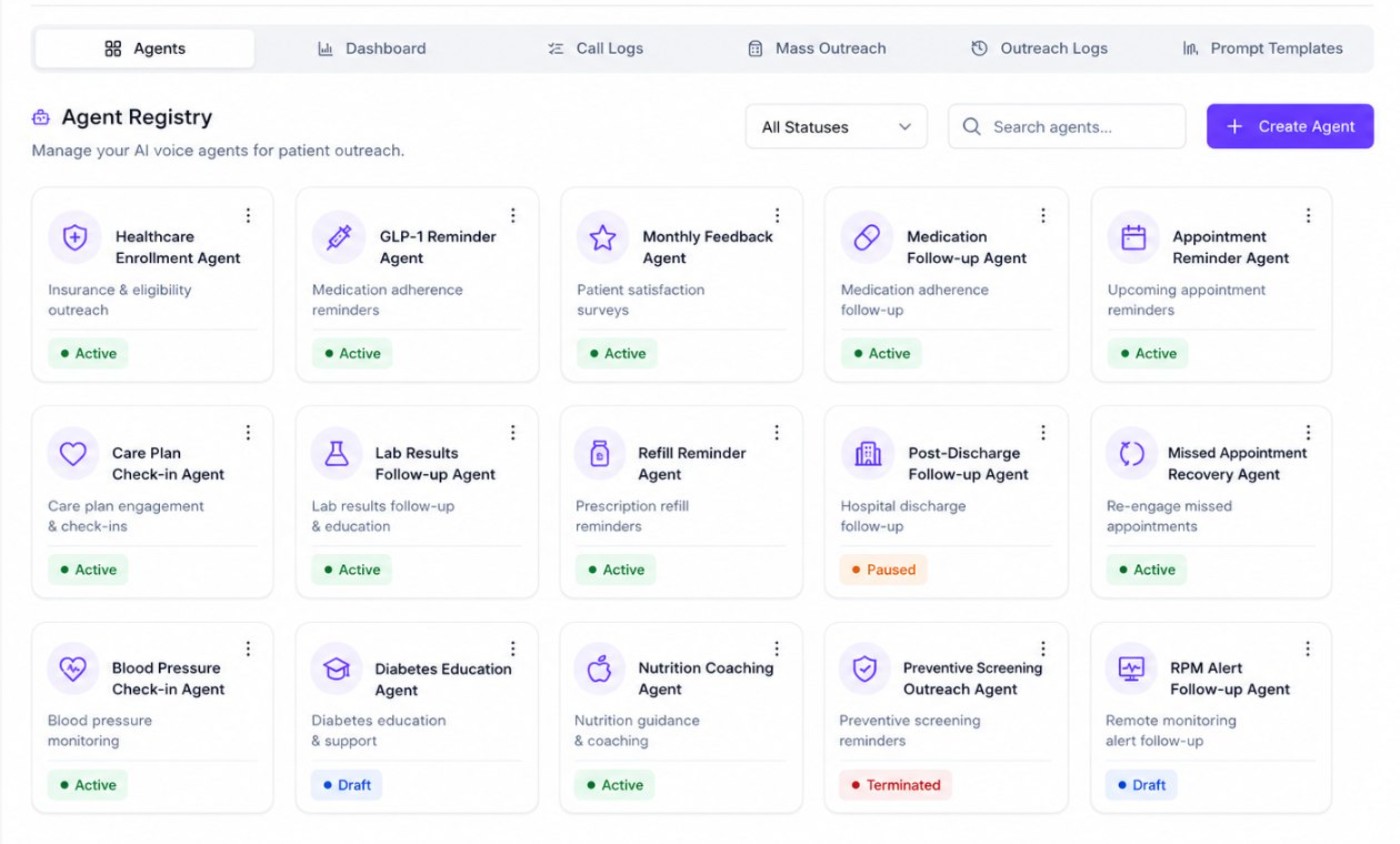This screenshot has width=1400, height=844.
Task: Click the bottle icon on Refill Reminder Agent
Action: click(600, 453)
